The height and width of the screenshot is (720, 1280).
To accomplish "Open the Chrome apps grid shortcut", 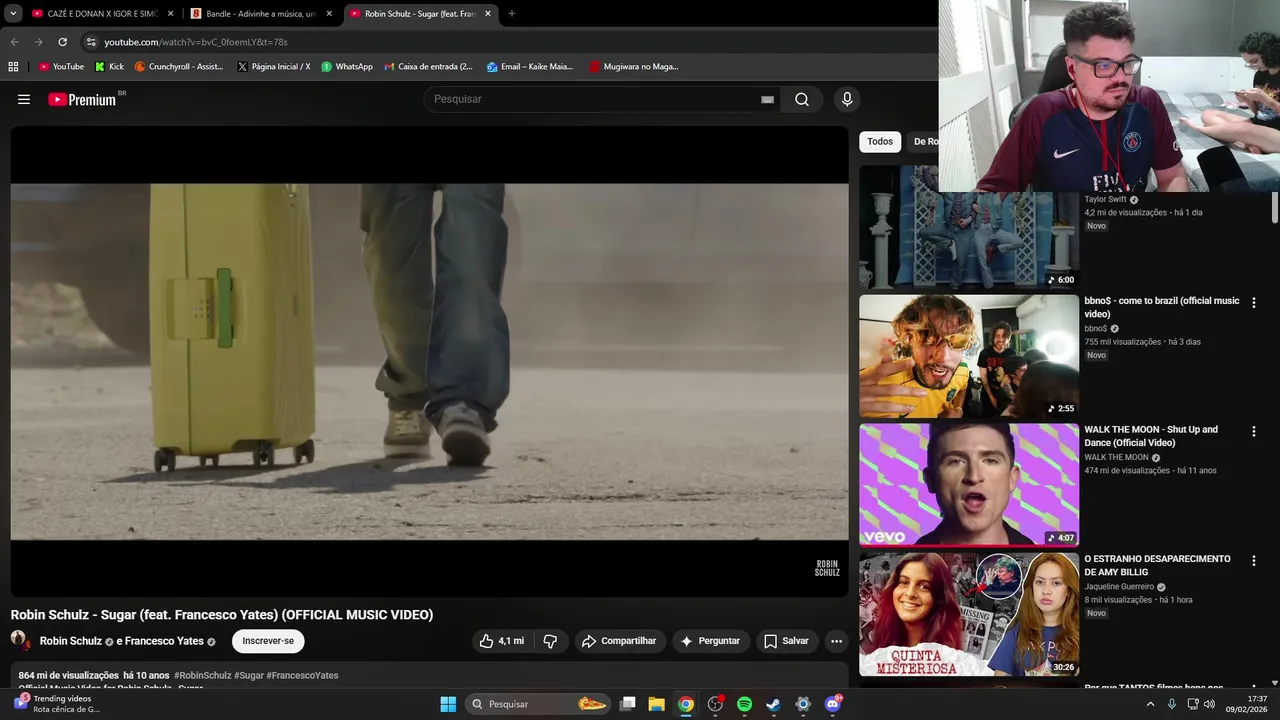I will click(x=13, y=67).
